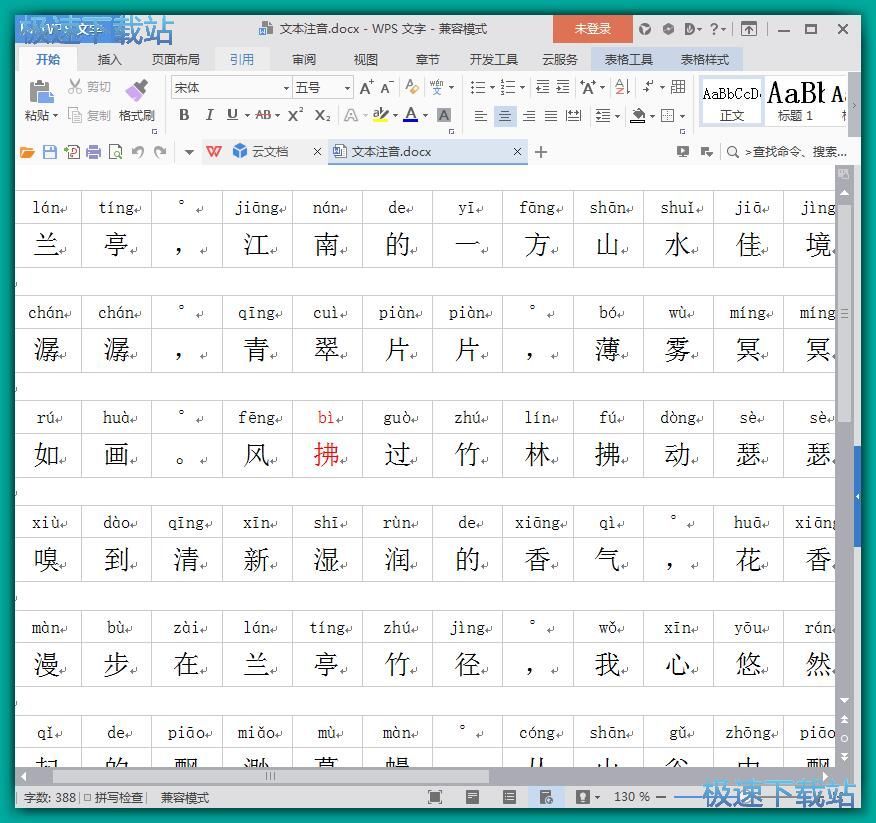Click the Sort A-Z icon
Viewport: 876px width, 823px height.
coord(622,87)
